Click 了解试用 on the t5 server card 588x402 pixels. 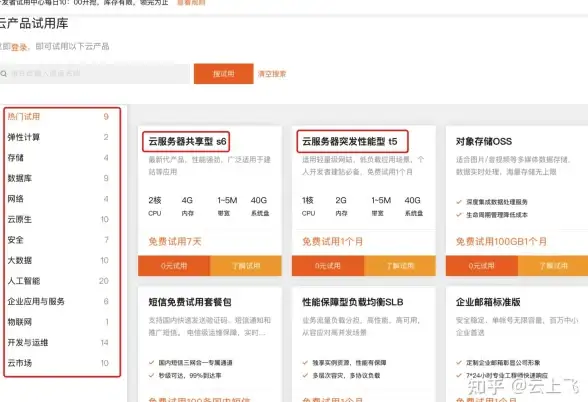pos(400,266)
